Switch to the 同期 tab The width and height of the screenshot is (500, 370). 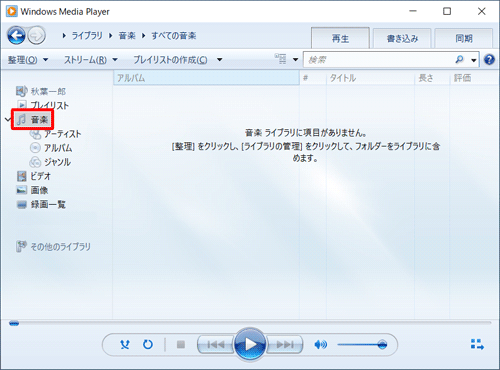[x=464, y=39]
